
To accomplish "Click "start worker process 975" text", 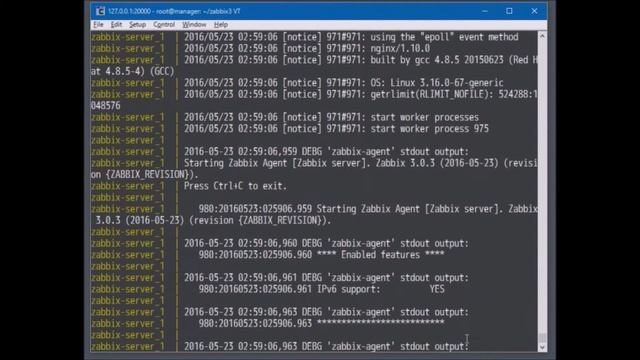I will point(429,129).
